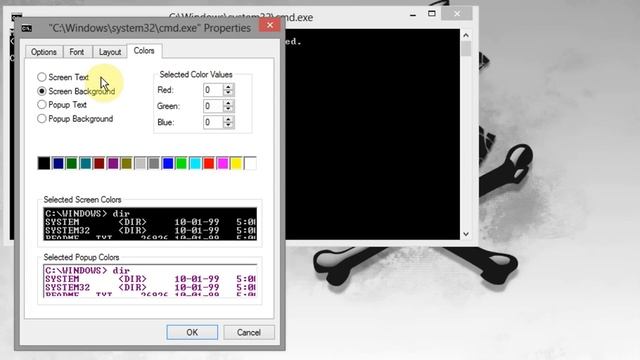Pick the dark green color swatch
The image size is (640, 360).
[x=72, y=163]
